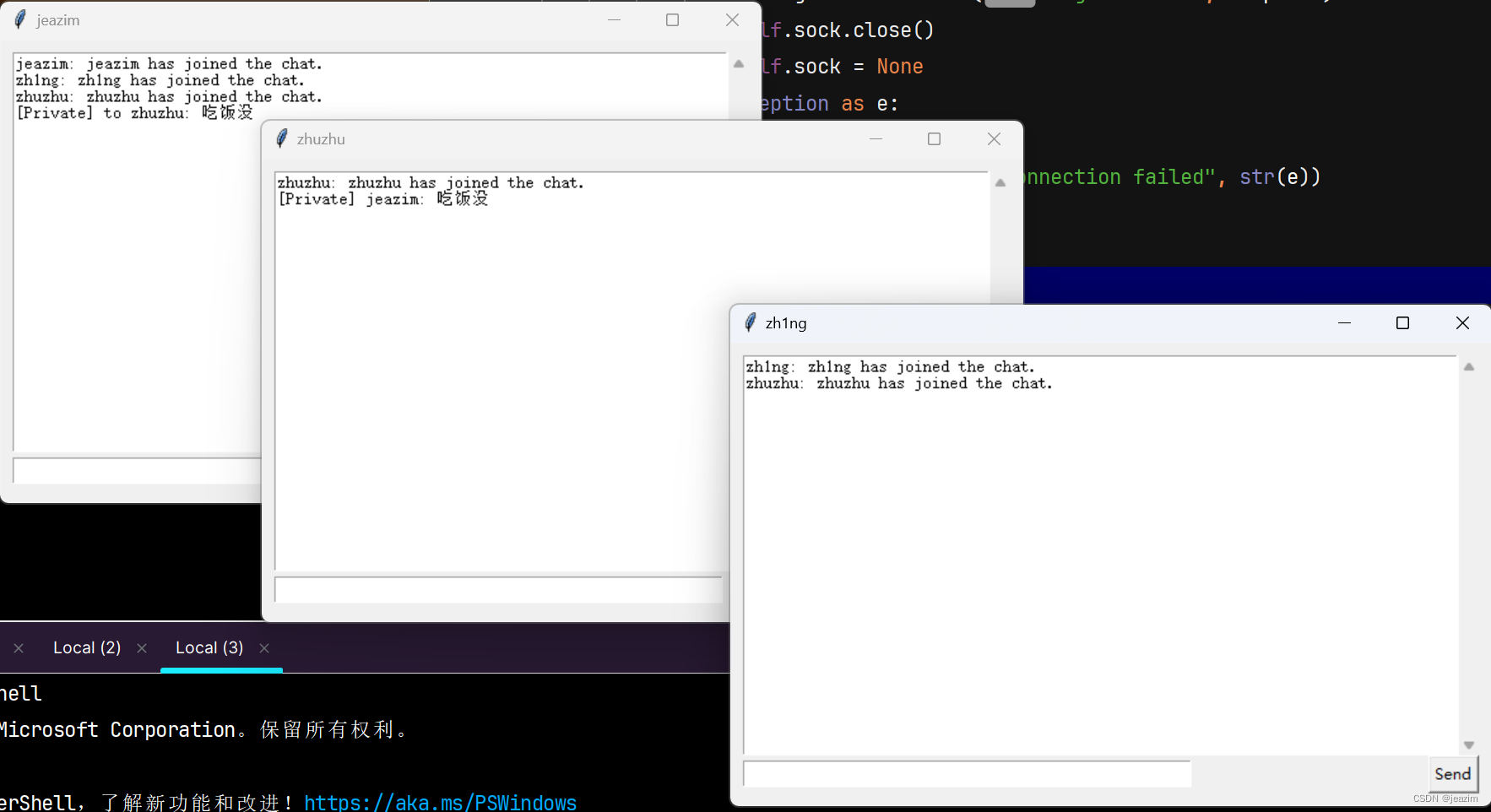Click 'zh1ng has joined the chat.' line in jeazim window
The width and height of the screenshot is (1491, 812).
160,80
